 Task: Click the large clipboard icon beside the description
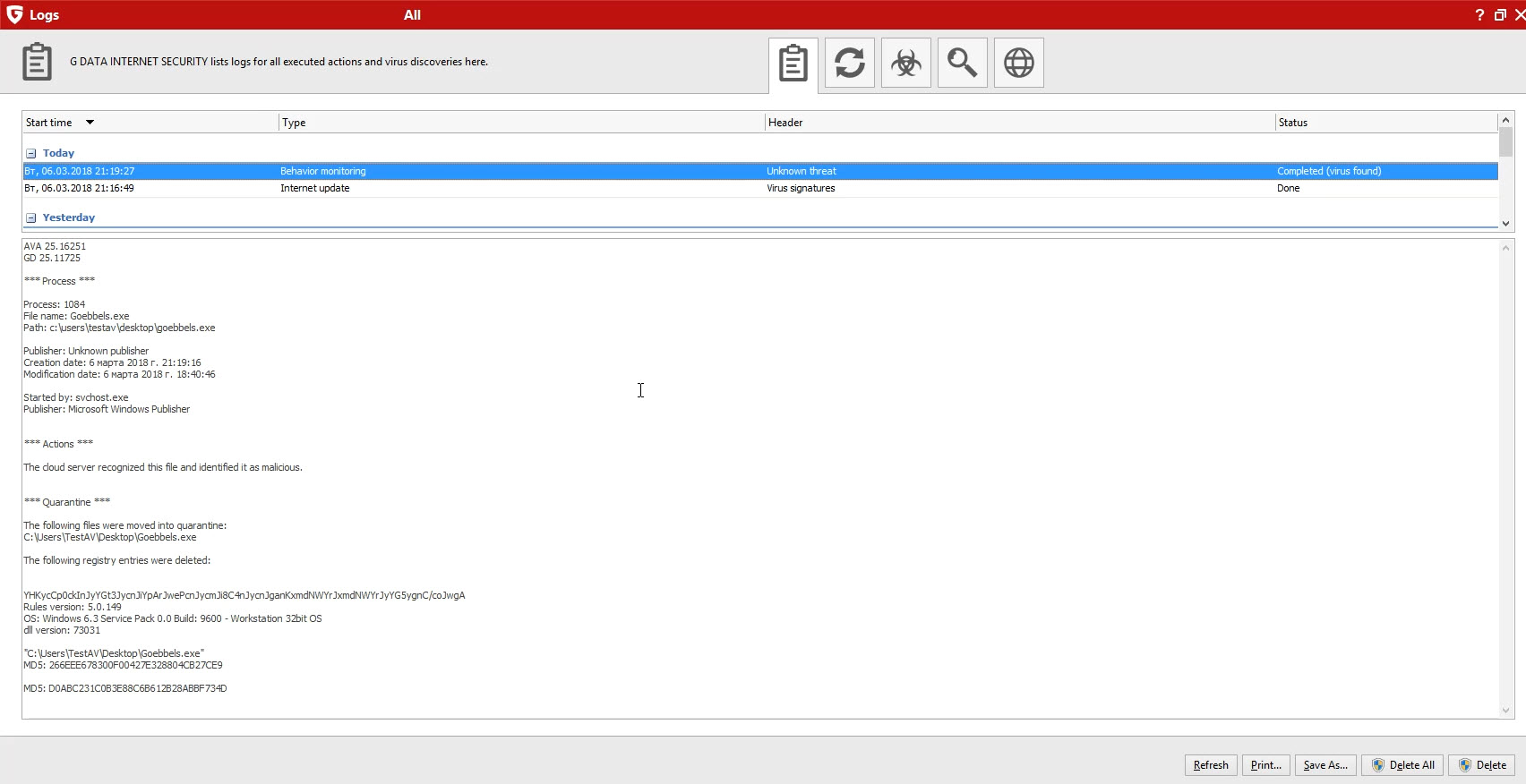[37, 62]
